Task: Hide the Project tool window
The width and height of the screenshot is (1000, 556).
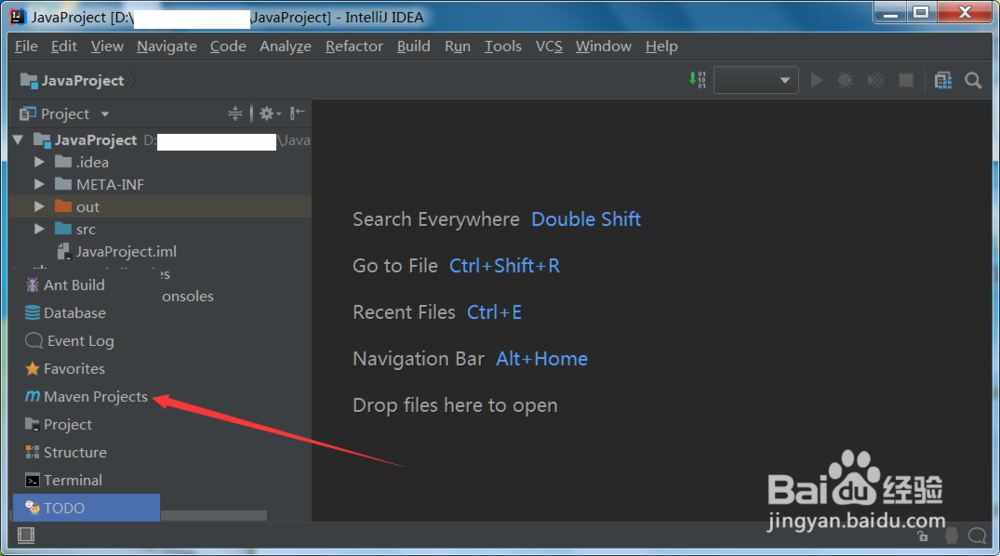Action: pyautogui.click(x=297, y=113)
